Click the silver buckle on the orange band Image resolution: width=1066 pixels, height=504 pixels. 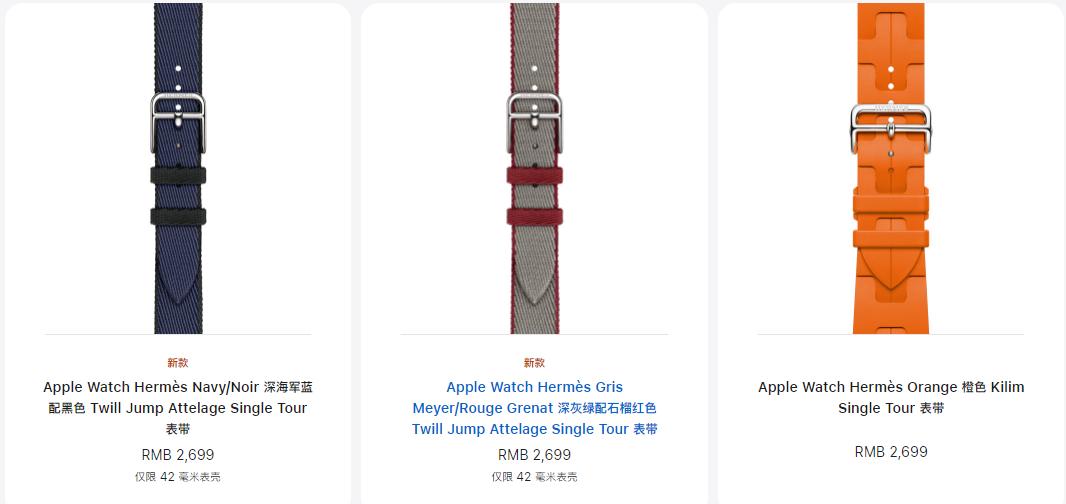[x=891, y=127]
